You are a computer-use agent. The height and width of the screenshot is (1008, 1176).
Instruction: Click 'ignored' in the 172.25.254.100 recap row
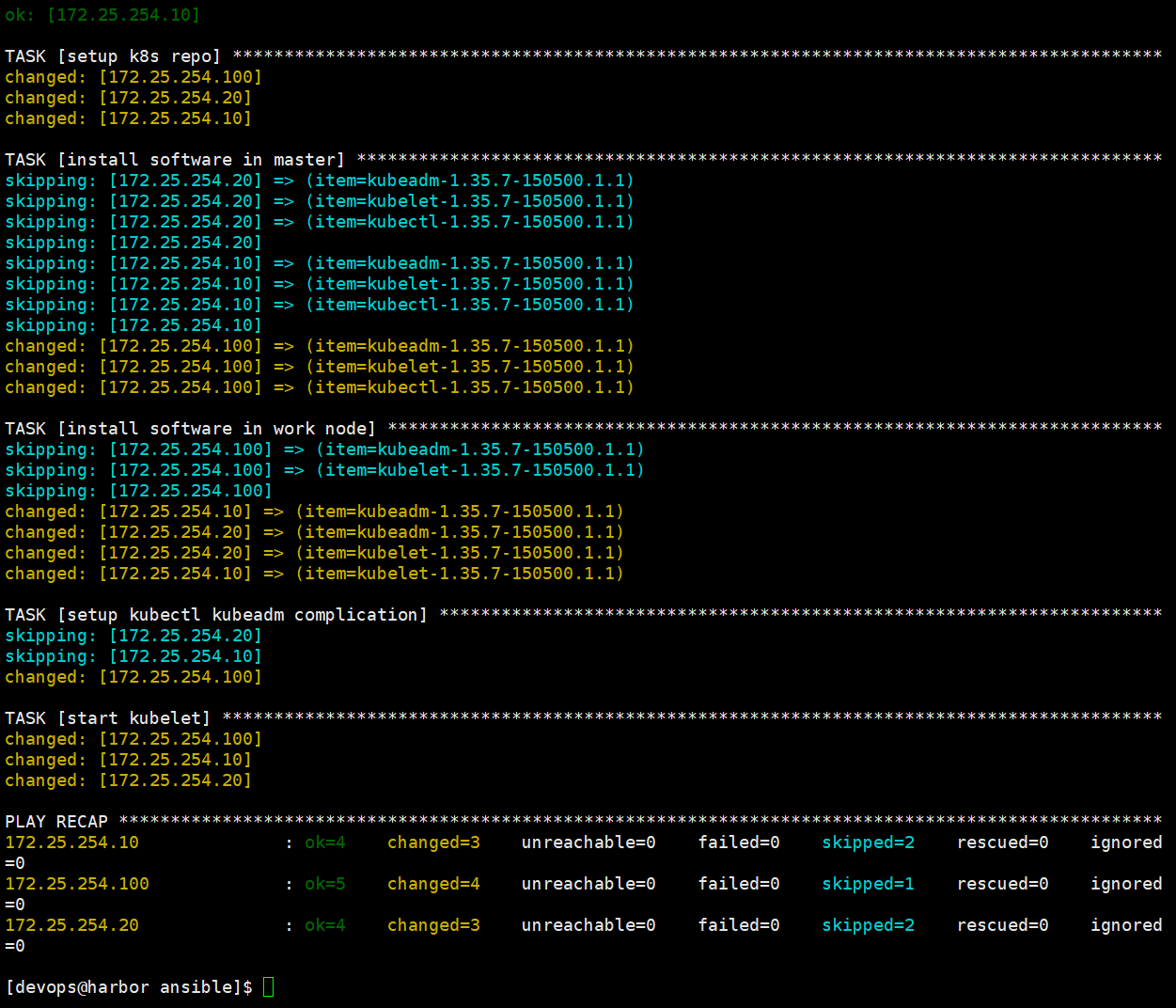pyautogui.click(x=1126, y=884)
